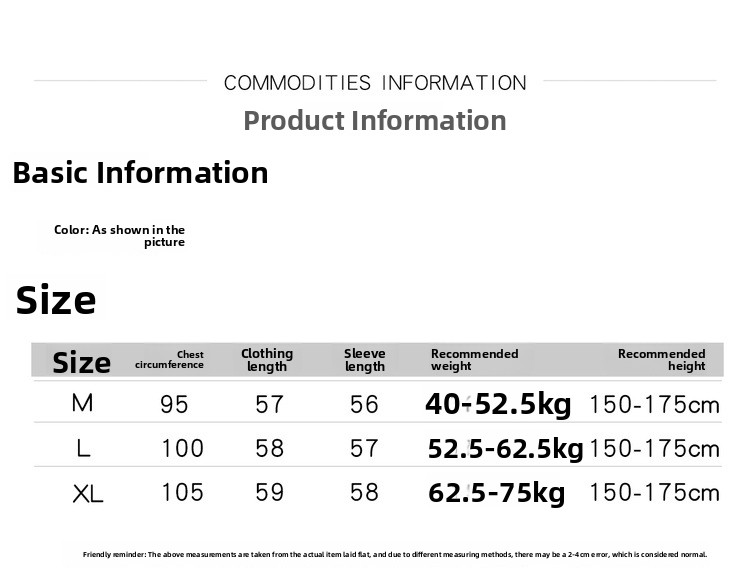
Task: Select the M size row label
Action: (82, 403)
